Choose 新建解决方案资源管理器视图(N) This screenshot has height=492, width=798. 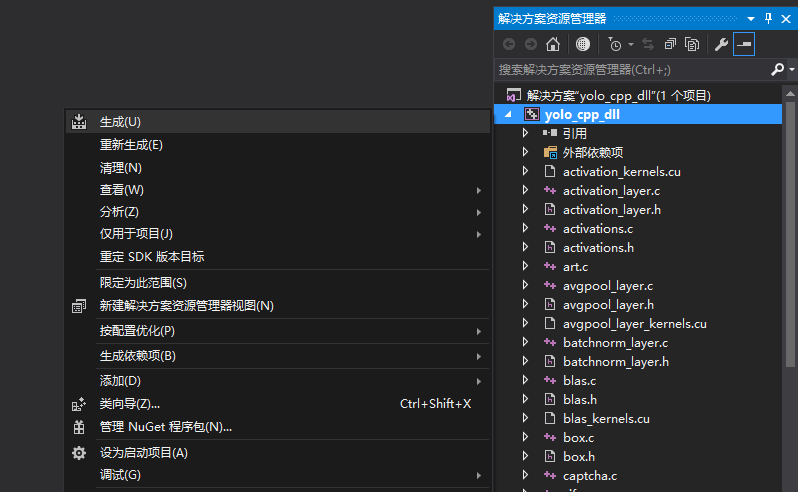[278, 306]
